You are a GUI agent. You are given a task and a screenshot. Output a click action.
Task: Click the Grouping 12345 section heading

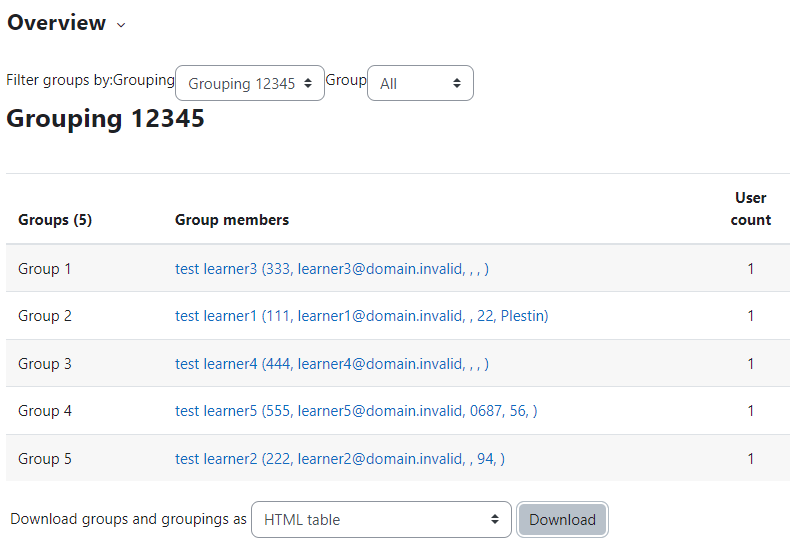click(x=105, y=119)
